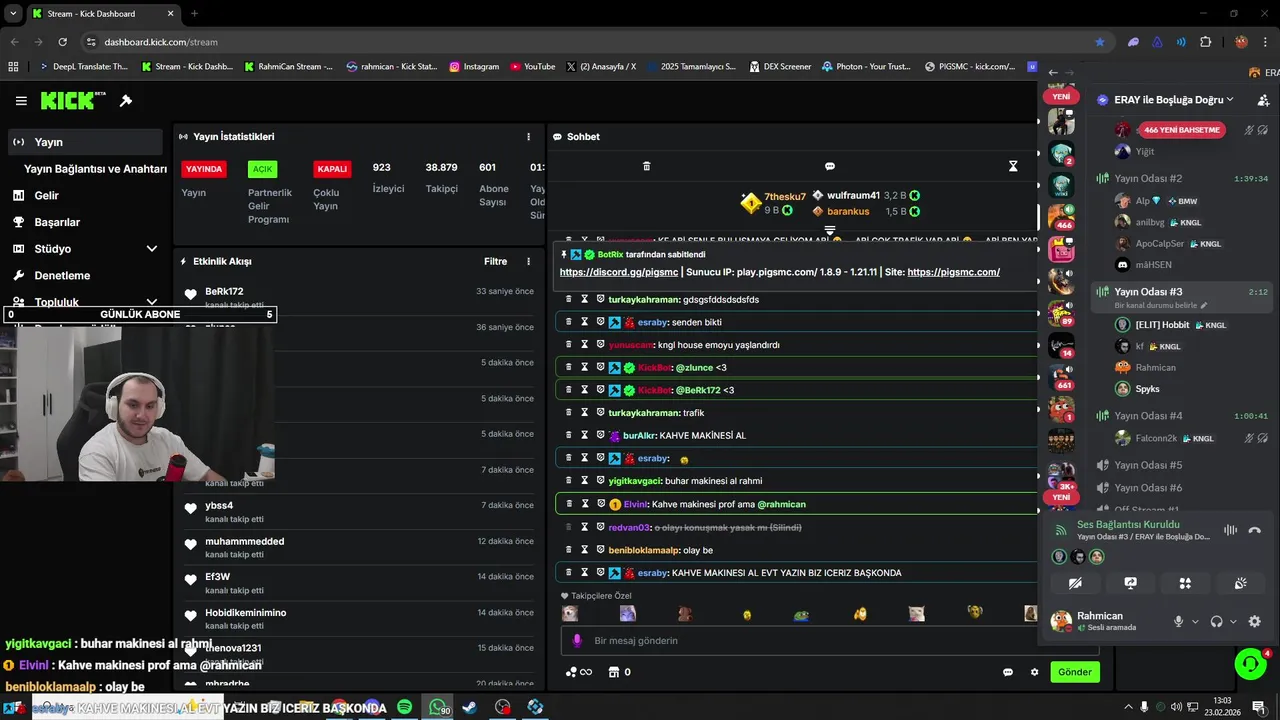Image resolution: width=1280 pixels, height=720 pixels.
Task: Bookmark this page with star icon
Action: (x=1100, y=42)
